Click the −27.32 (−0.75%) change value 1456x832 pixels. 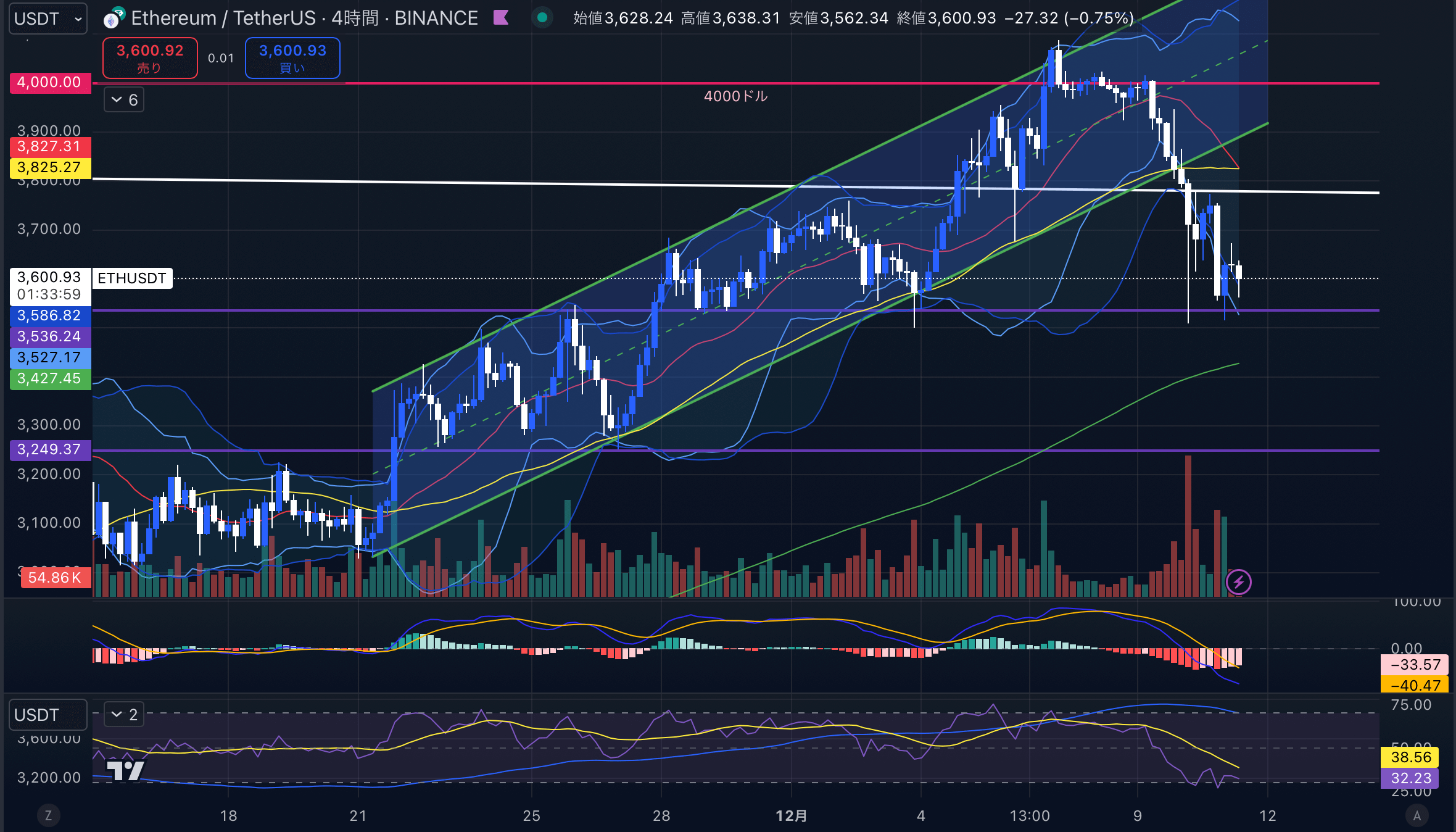point(1069,19)
